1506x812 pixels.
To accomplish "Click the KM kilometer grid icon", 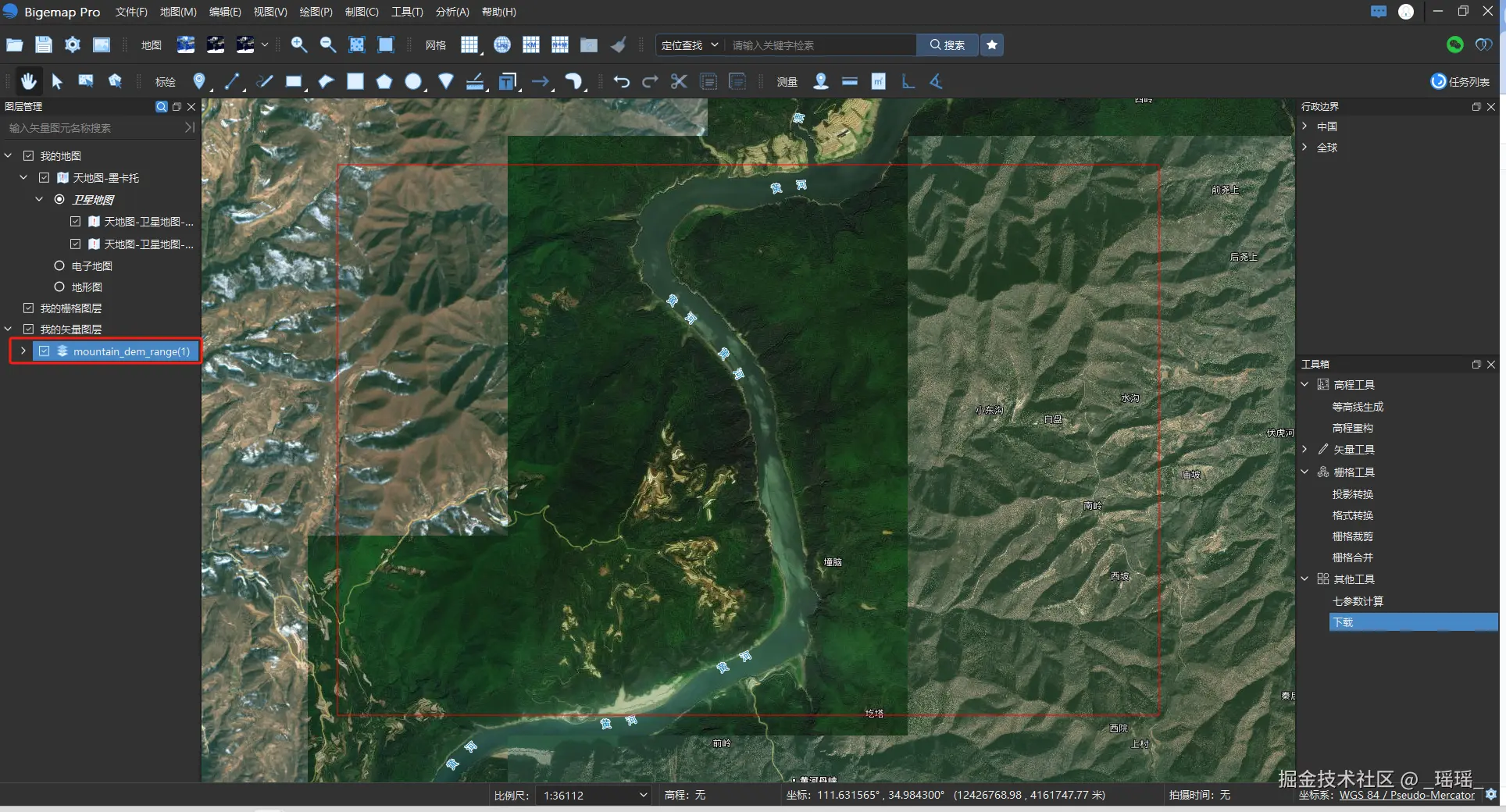I will pyautogui.click(x=531, y=45).
